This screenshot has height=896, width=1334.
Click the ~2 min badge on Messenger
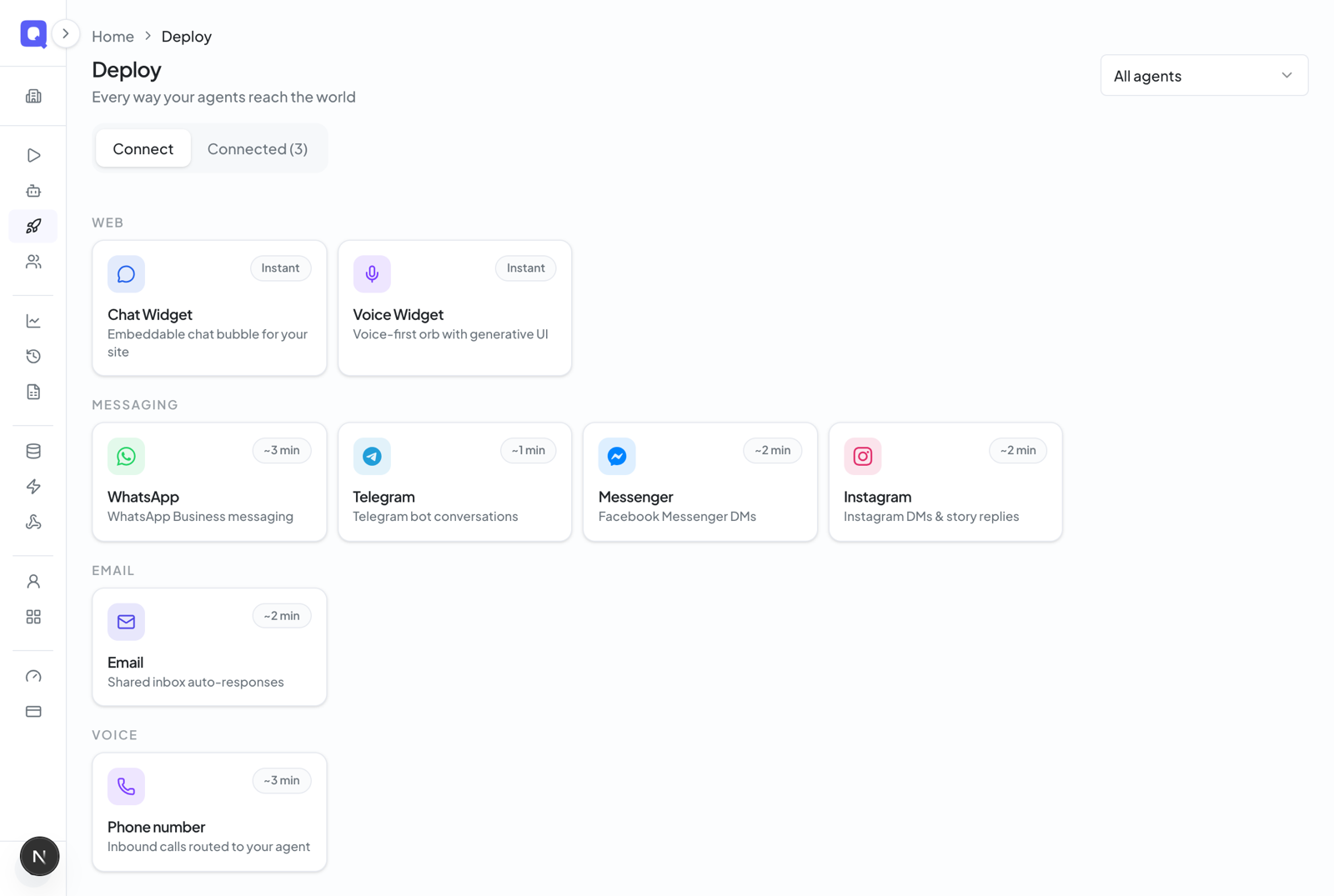[773, 450]
